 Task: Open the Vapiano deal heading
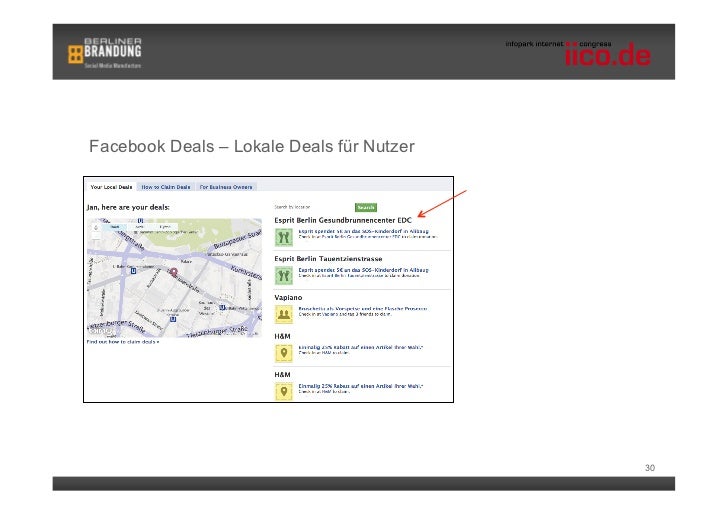pos(288,297)
